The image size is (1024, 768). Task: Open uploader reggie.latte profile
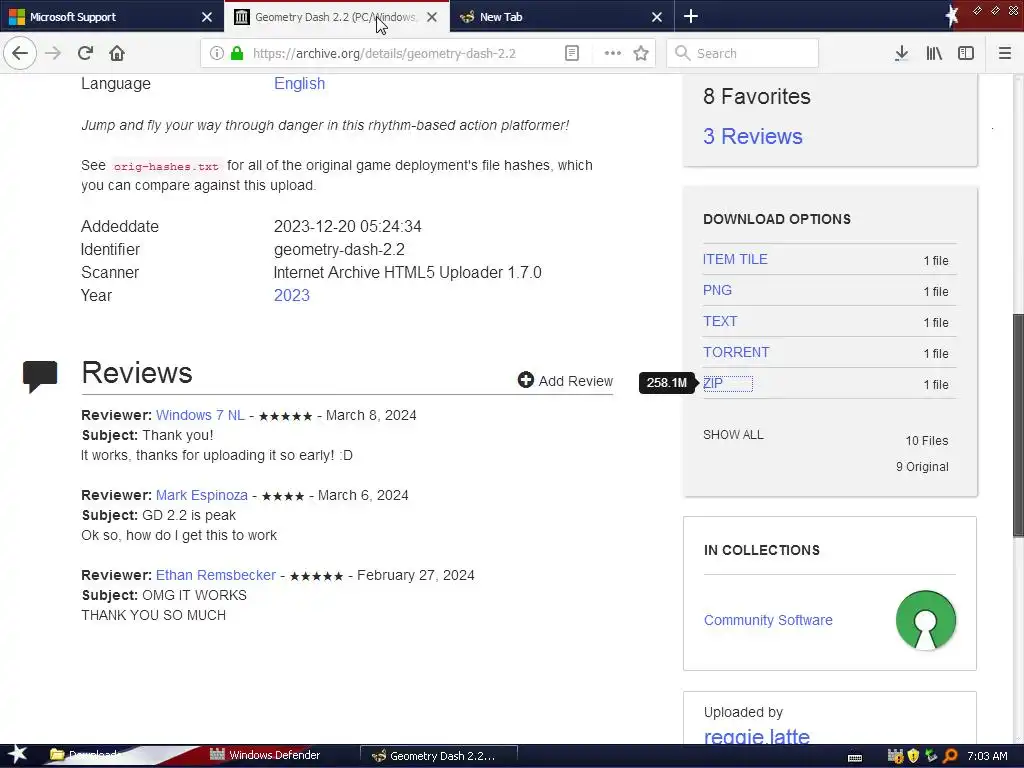(x=756, y=736)
